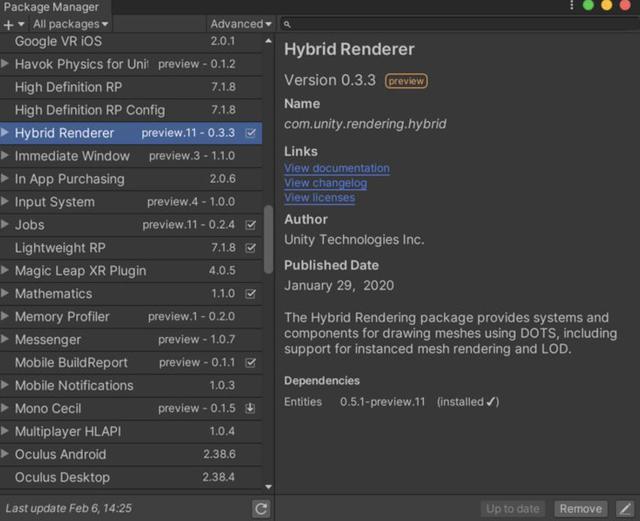Click the installed checkmark for Jobs
This screenshot has height=521, width=640.
tap(251, 225)
